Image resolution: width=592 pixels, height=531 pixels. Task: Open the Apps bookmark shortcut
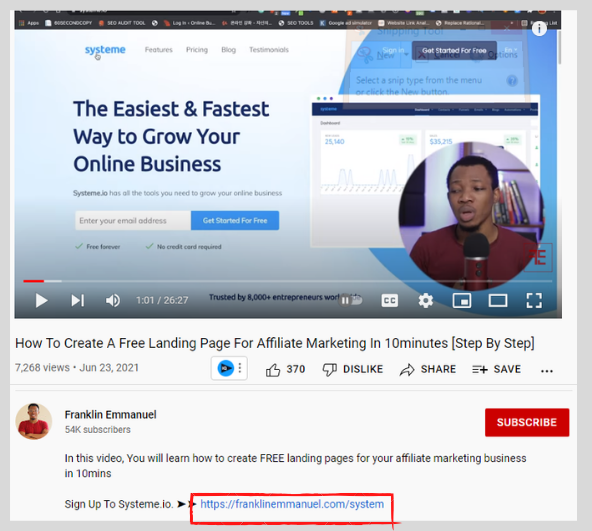(29, 23)
